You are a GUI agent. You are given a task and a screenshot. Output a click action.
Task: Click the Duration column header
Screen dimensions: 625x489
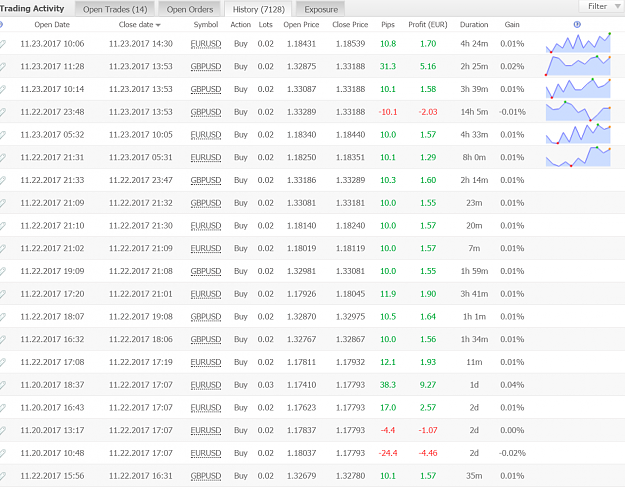tap(474, 24)
